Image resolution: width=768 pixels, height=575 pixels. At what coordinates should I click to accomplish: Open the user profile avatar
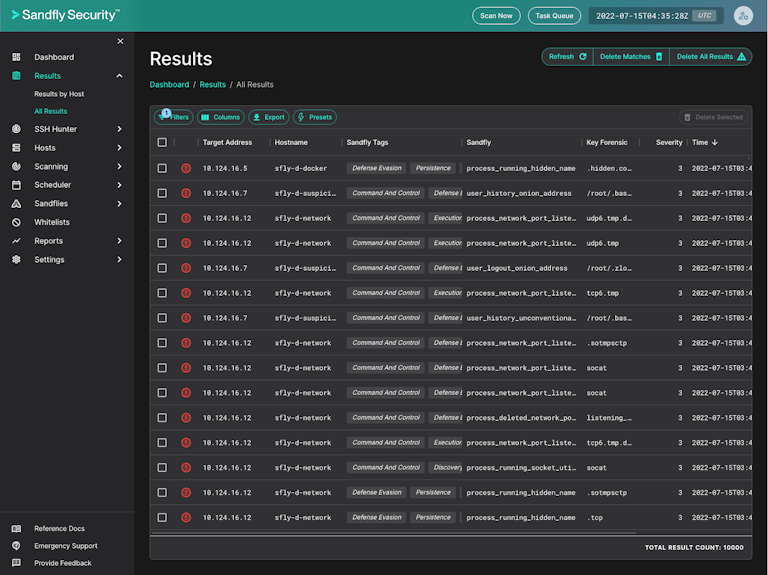[743, 16]
